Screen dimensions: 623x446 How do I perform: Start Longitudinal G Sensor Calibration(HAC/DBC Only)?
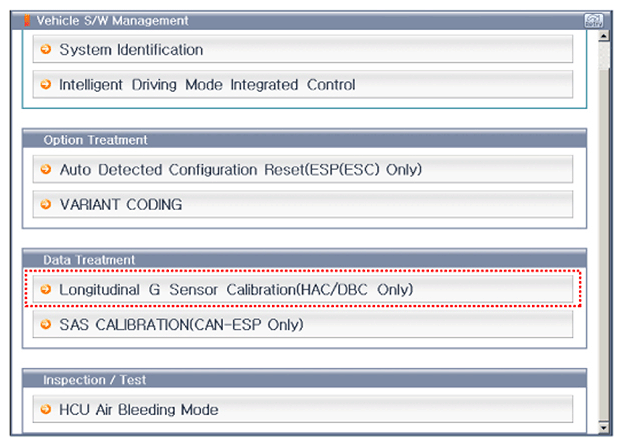point(303,289)
